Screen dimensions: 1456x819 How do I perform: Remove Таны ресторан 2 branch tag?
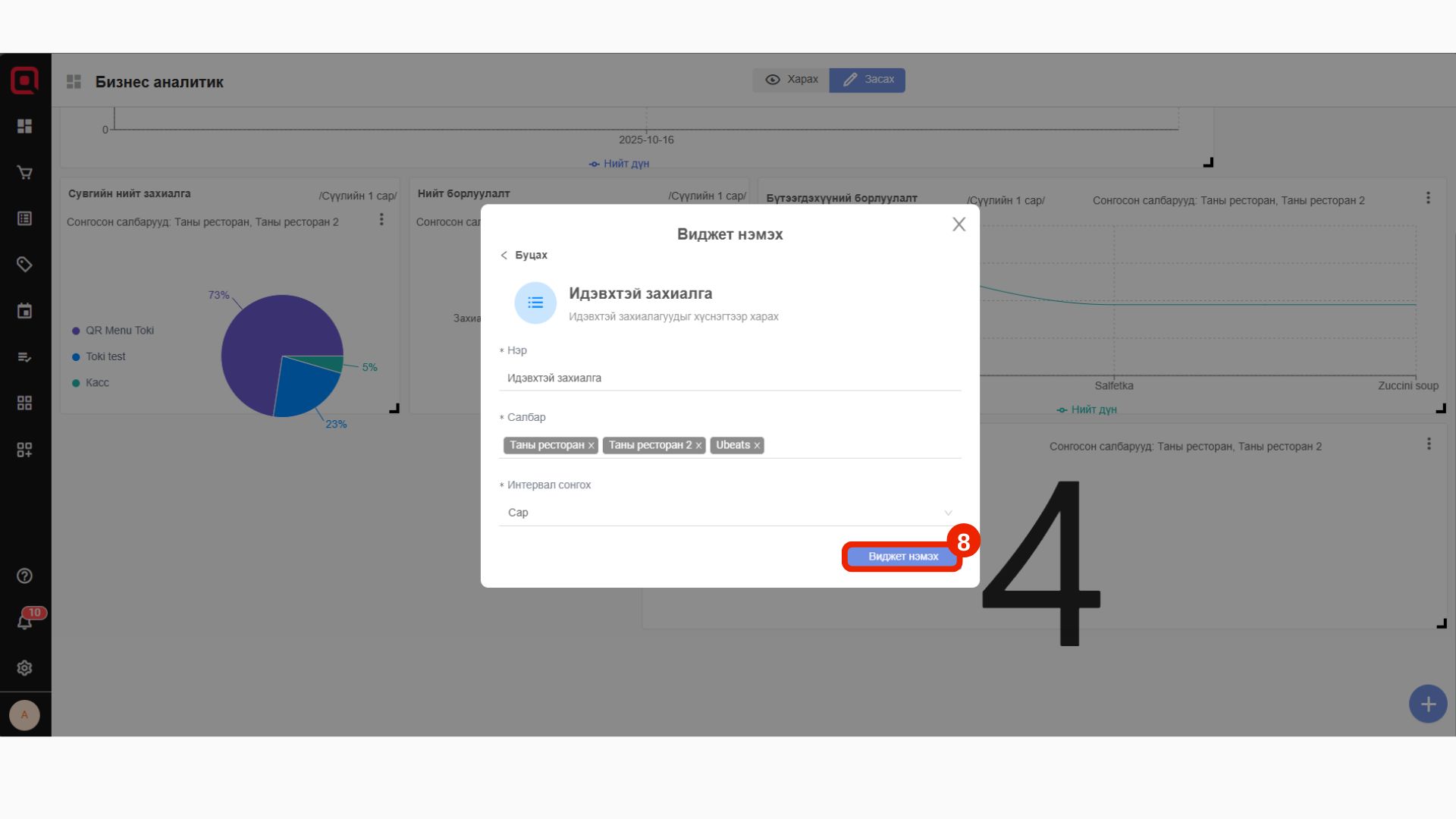698,446
